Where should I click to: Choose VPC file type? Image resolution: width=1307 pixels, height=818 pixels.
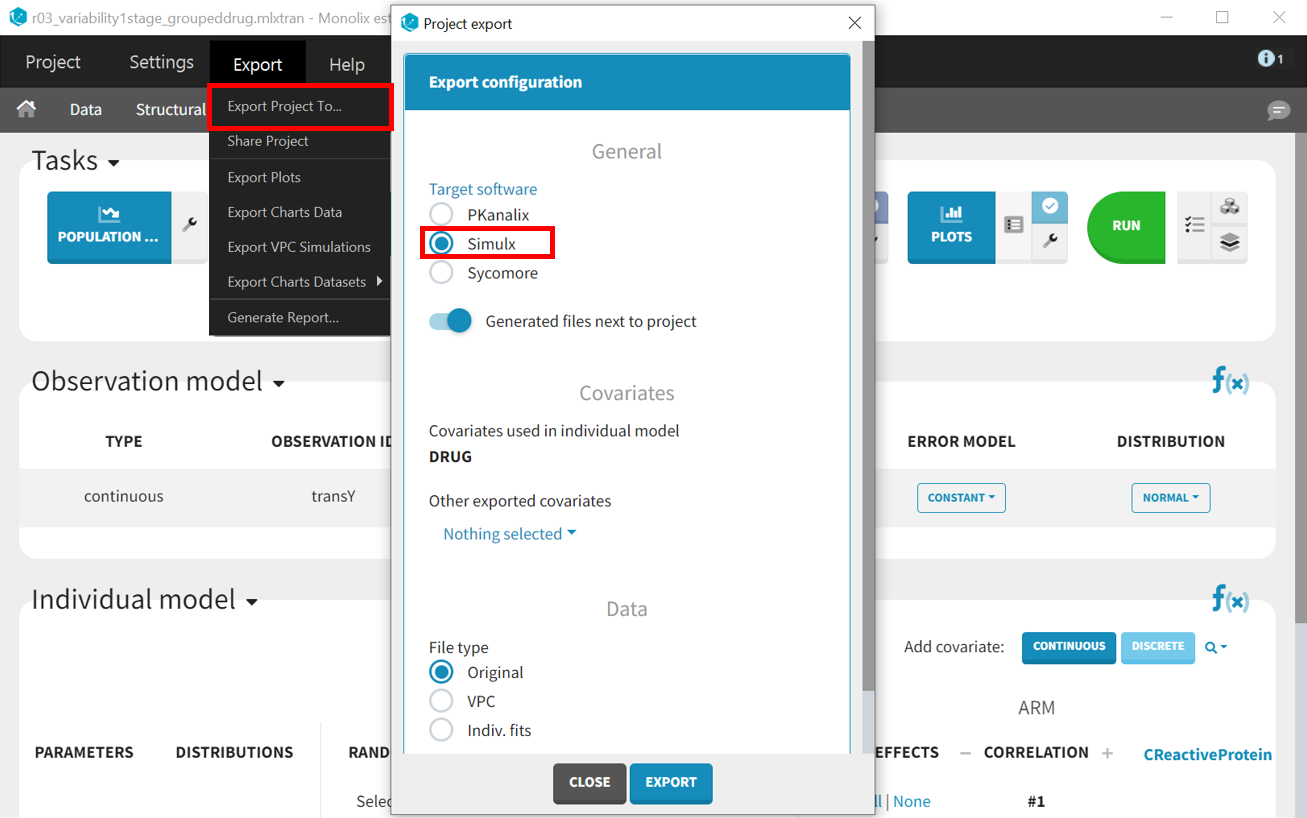(x=441, y=702)
